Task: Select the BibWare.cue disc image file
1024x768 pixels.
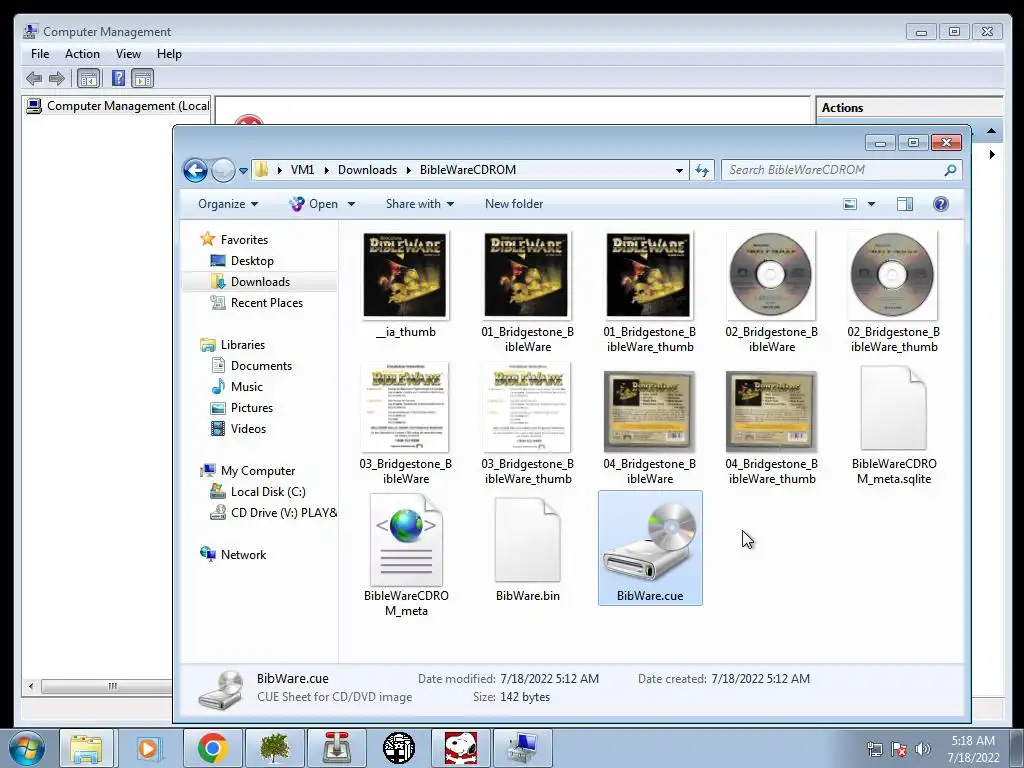Action: pos(650,549)
